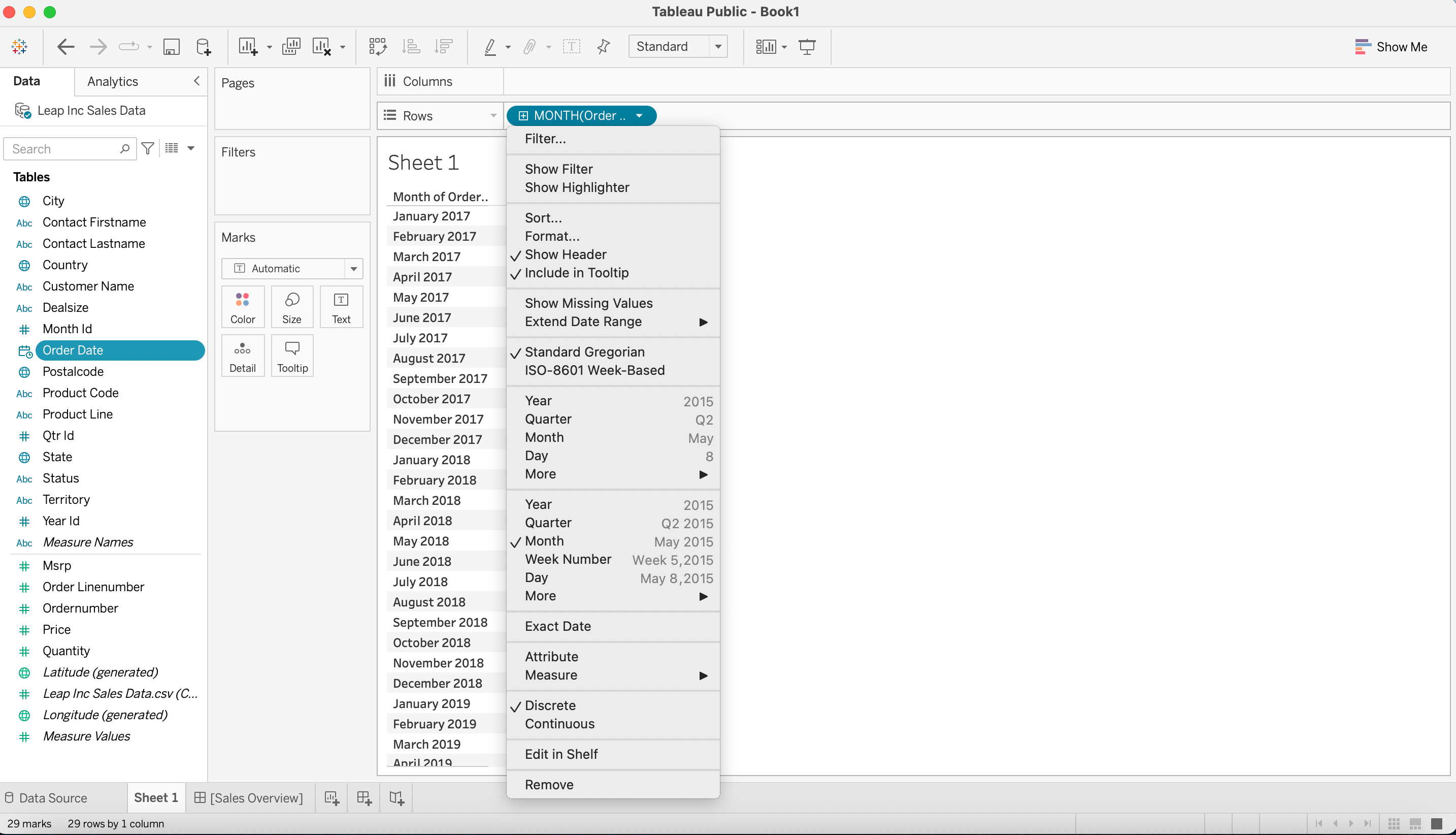Screen dimensions: 1456x835
Task: Open the Color marks card
Action: 243,307
